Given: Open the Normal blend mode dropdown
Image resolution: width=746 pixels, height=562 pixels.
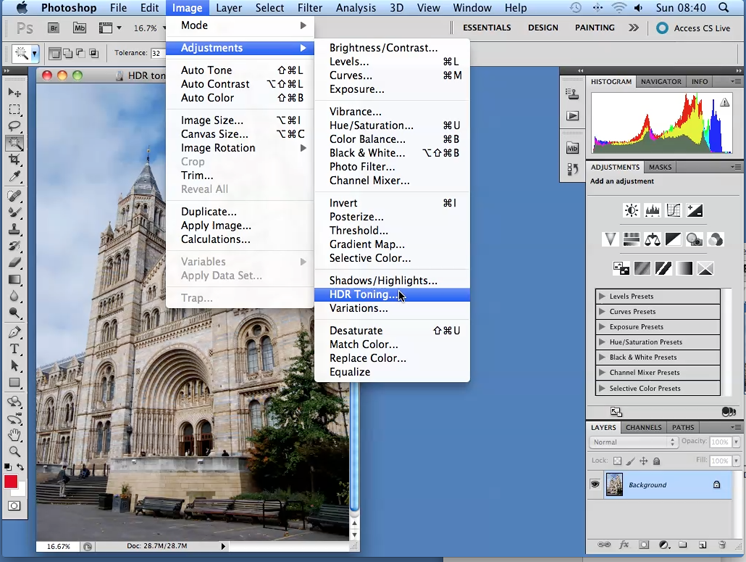Looking at the screenshot, I should click(x=633, y=442).
